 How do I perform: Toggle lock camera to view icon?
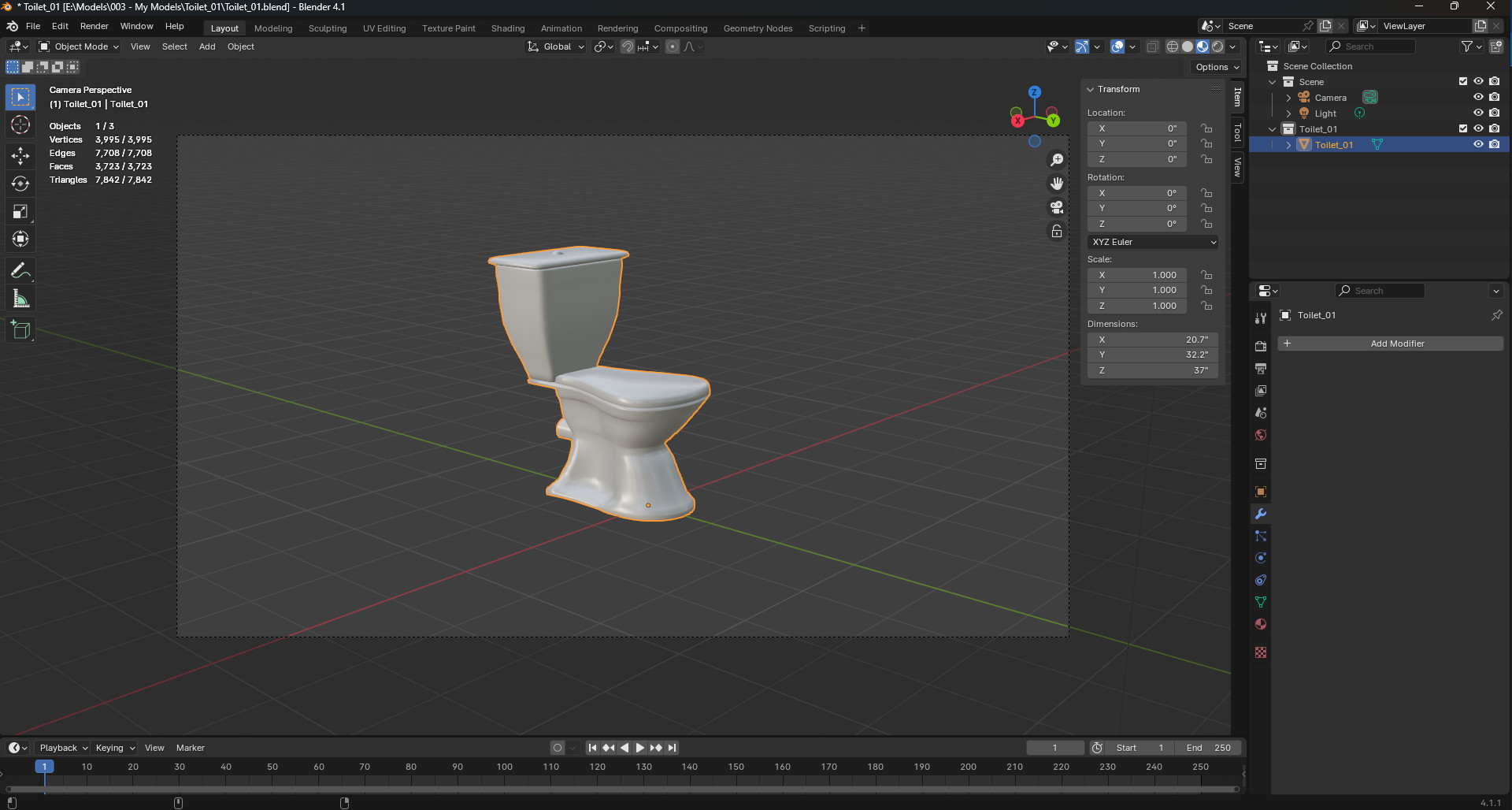(x=1057, y=231)
